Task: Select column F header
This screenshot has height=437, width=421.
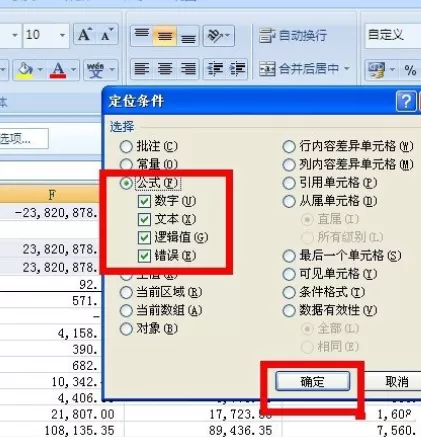Action: coord(50,194)
